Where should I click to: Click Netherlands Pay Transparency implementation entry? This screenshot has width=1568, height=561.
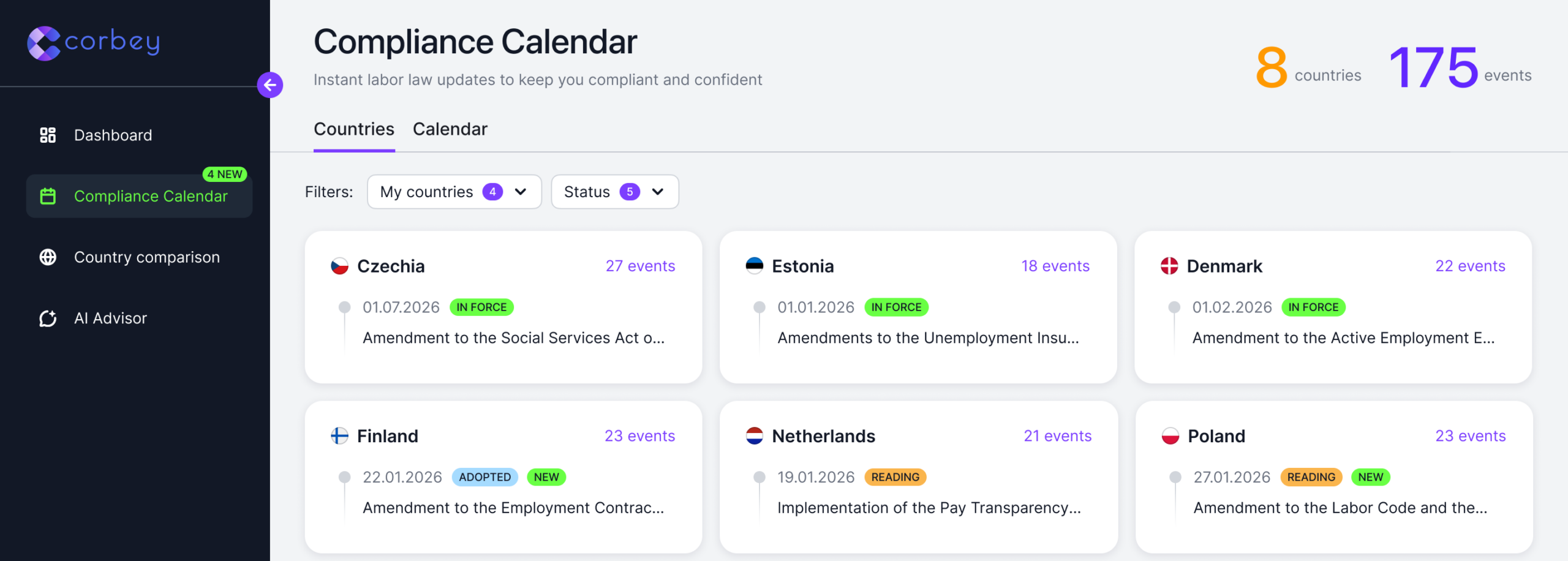[x=929, y=508]
